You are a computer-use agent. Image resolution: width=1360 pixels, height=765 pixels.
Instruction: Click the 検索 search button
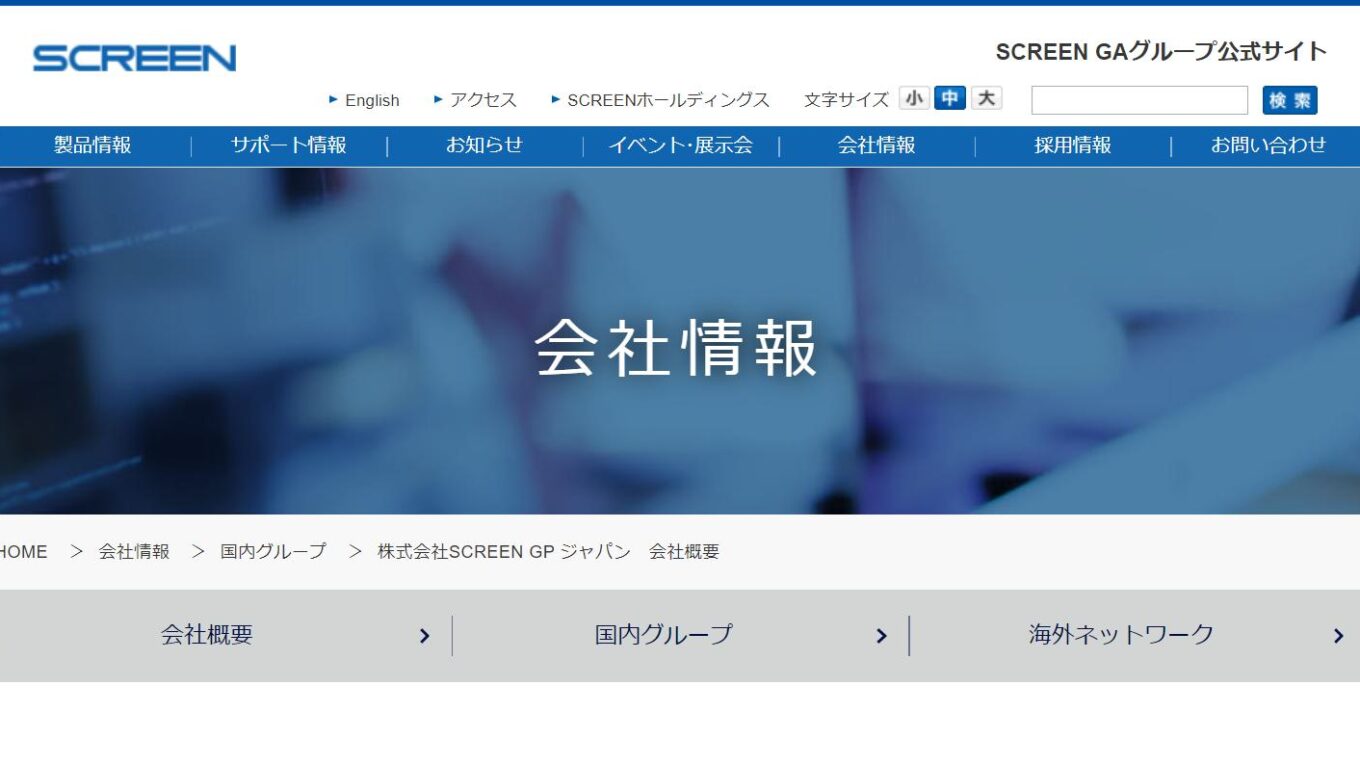pyautogui.click(x=1289, y=99)
